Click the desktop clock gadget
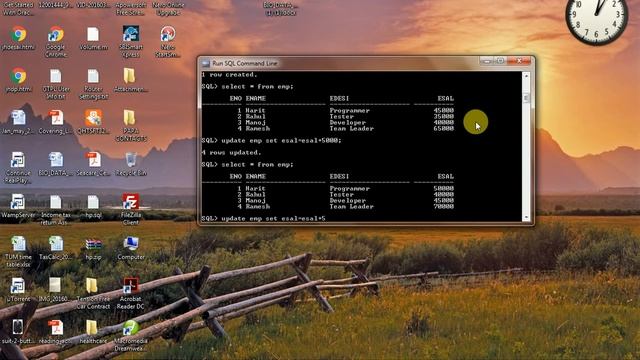Viewport: 640px width, 360px height. [x=596, y=16]
